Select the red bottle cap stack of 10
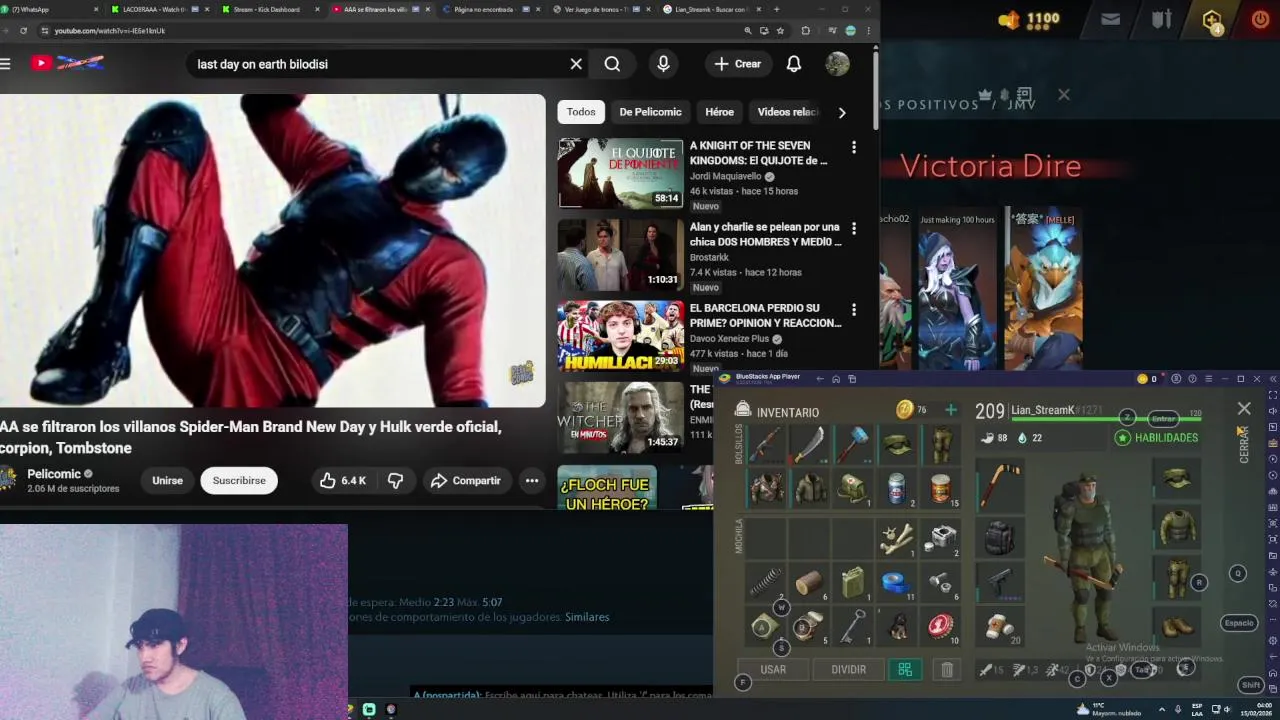The width and height of the screenshot is (1280, 720). click(x=940, y=626)
